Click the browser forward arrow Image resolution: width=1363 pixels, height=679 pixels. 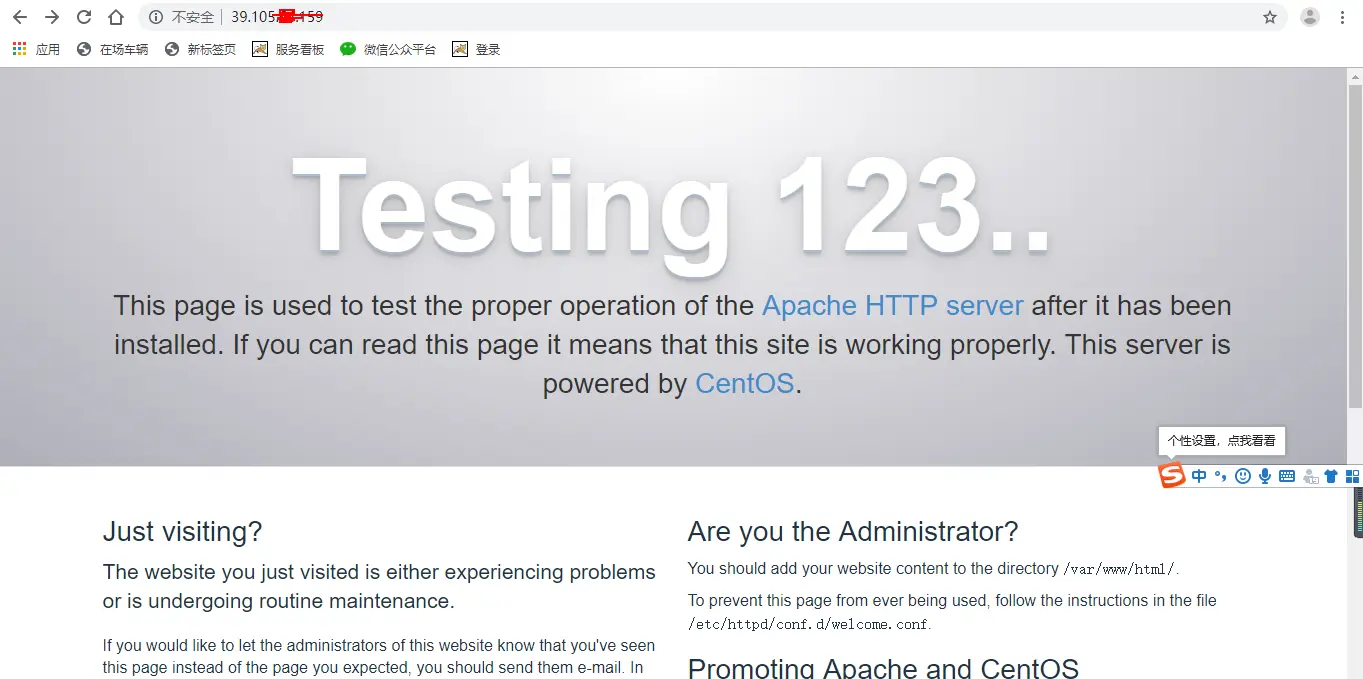tap(52, 17)
